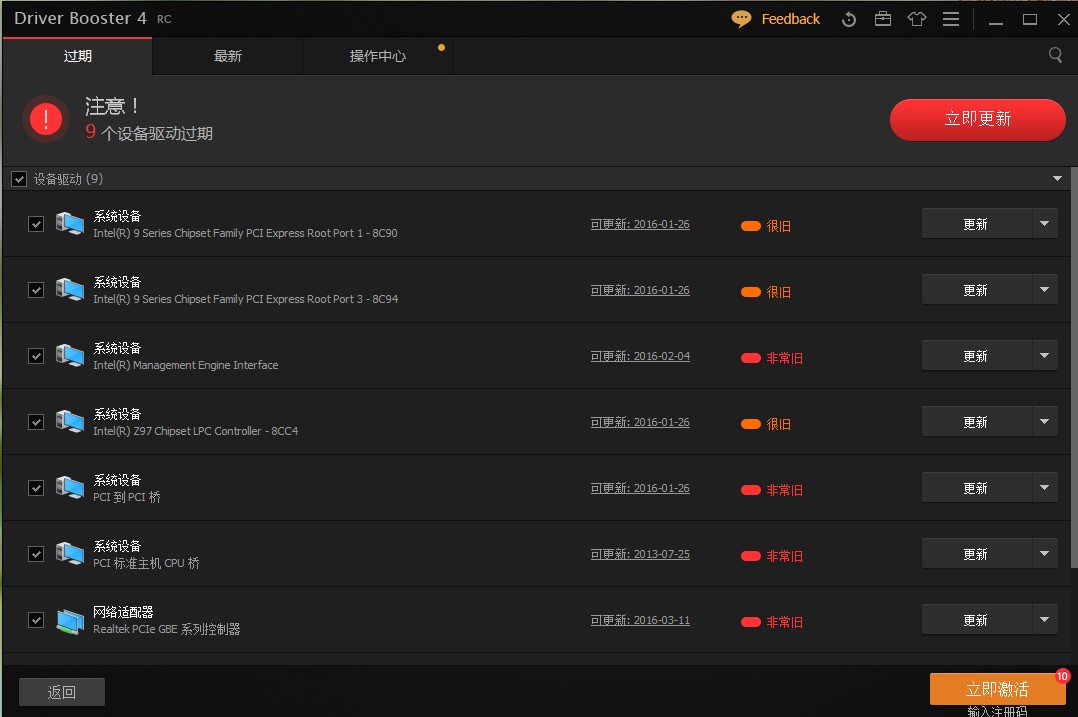1078x717 pixels.
Task: Collapse the 设备驱动 group arrow
Action: click(1057, 179)
